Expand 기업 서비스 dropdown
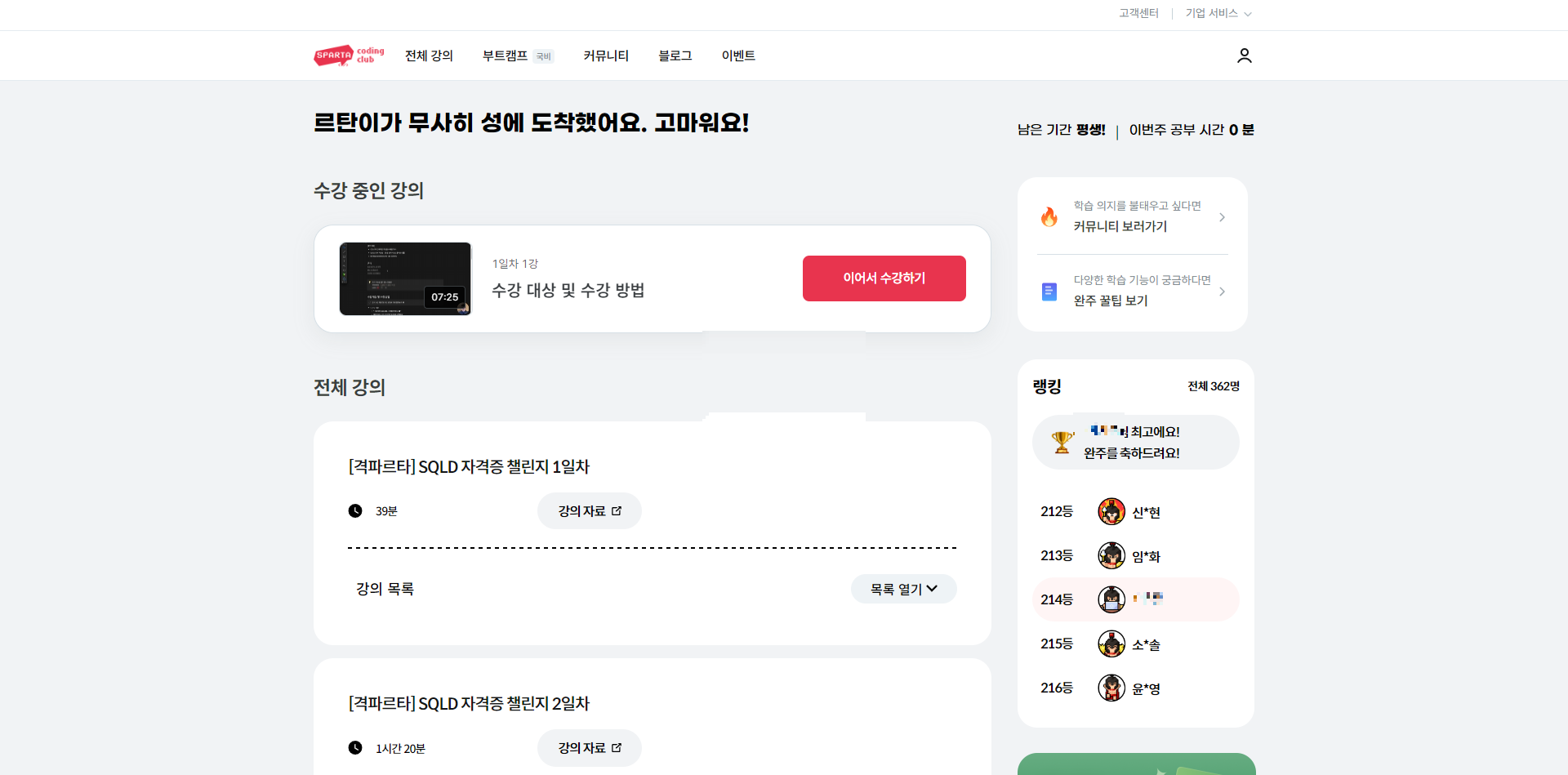 click(x=1218, y=13)
